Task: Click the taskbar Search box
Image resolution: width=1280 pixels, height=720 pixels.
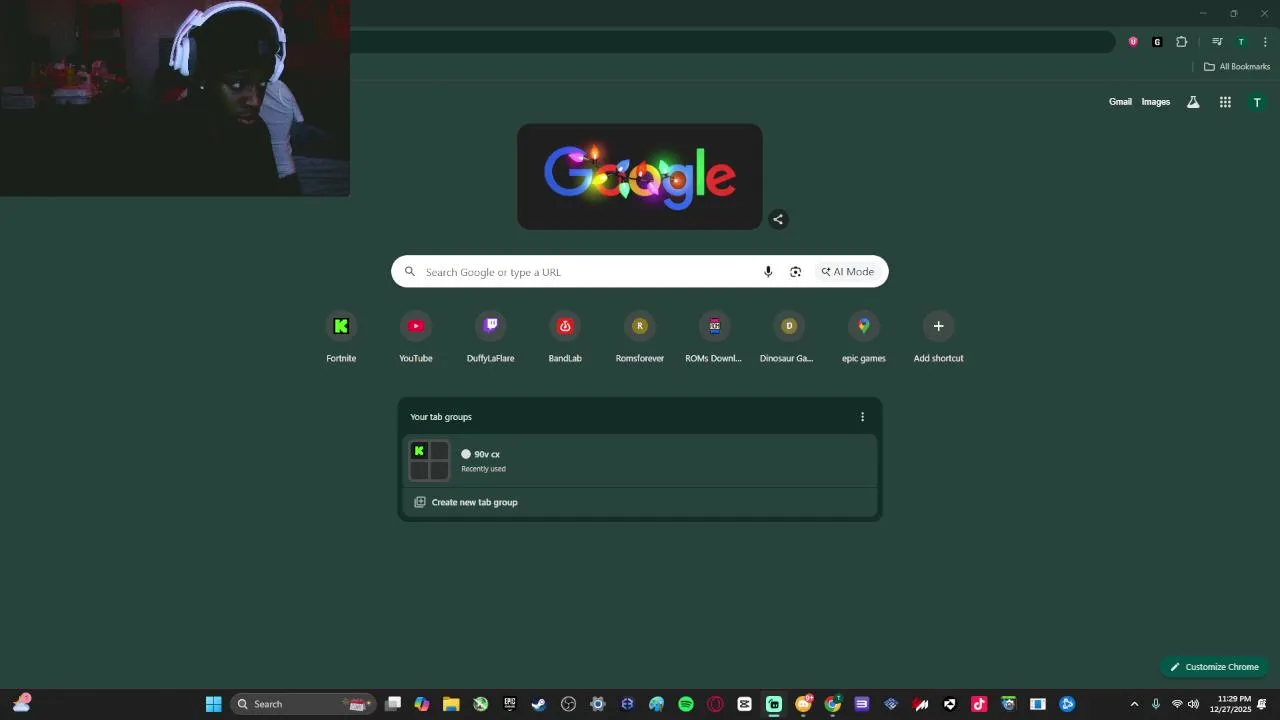Action: [x=303, y=704]
